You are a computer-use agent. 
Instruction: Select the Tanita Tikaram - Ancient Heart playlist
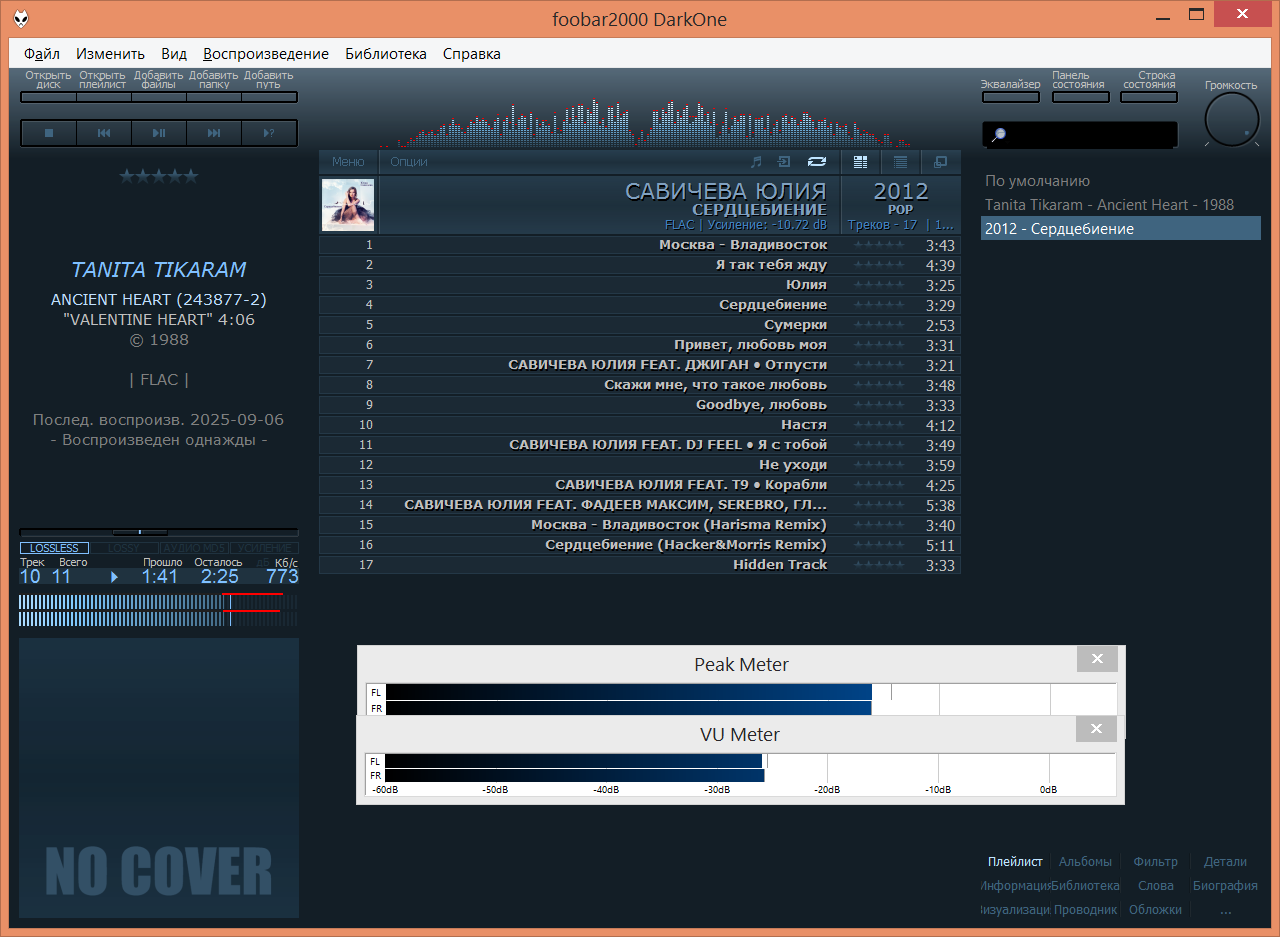[x=1109, y=205]
